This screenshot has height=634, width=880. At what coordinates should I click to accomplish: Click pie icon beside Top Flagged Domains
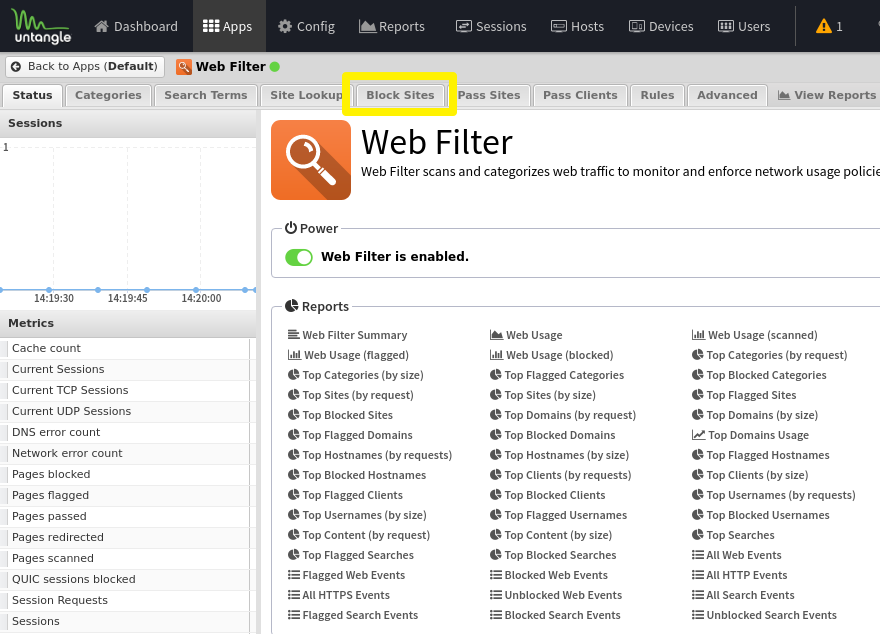pos(294,435)
